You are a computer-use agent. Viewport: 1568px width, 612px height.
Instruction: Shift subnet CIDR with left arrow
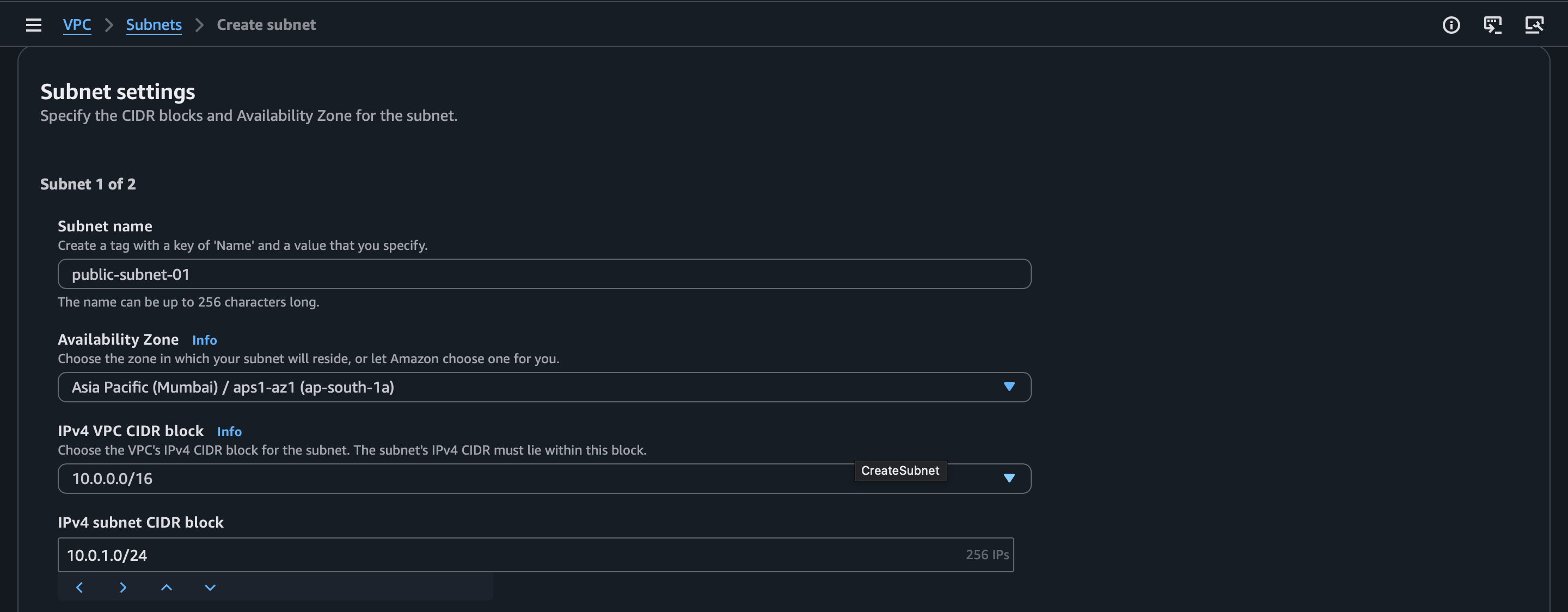point(79,587)
